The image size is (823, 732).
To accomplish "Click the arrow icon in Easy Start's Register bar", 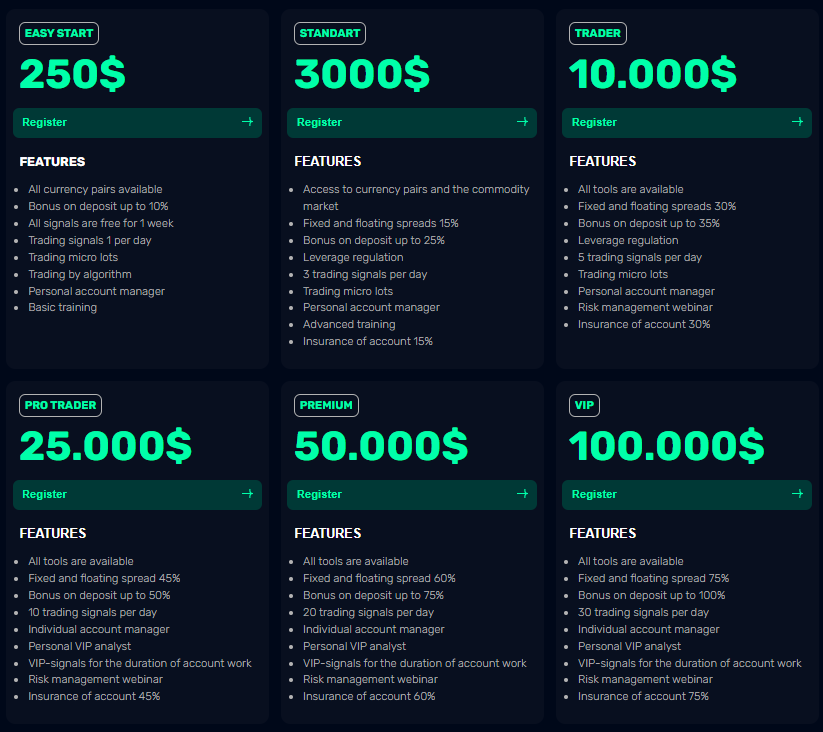I will pyautogui.click(x=247, y=122).
